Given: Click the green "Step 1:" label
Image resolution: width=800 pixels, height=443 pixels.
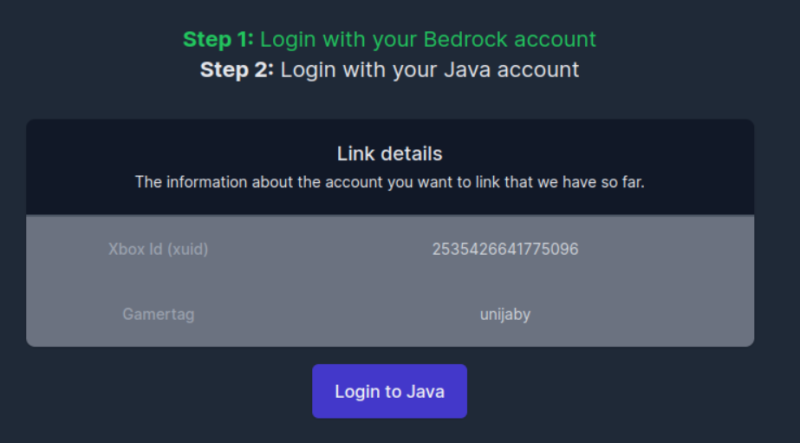Looking at the screenshot, I should click(218, 40).
